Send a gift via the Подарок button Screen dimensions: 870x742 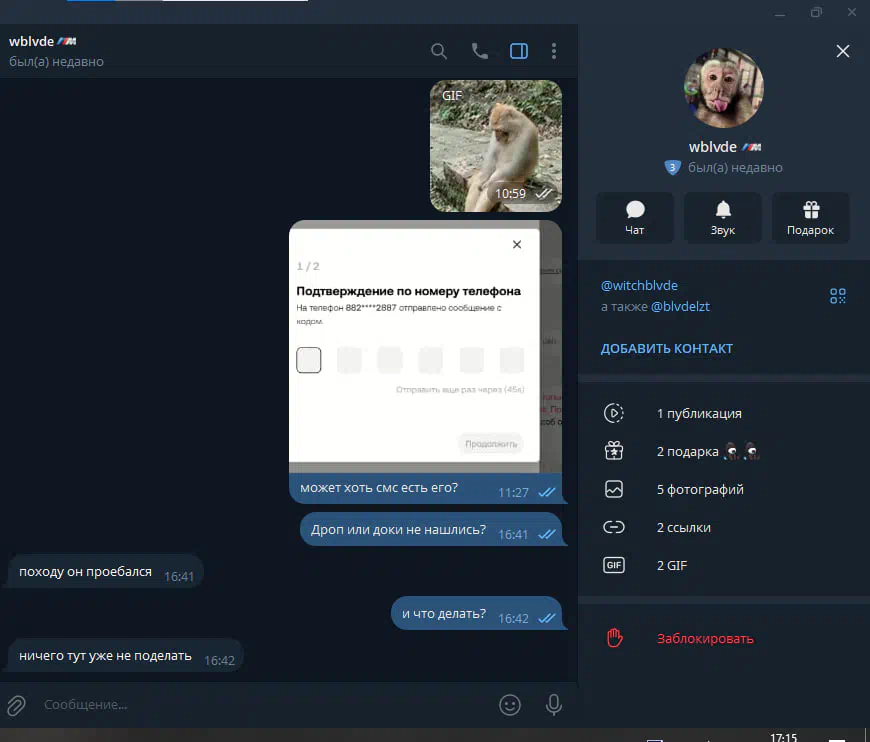810,218
